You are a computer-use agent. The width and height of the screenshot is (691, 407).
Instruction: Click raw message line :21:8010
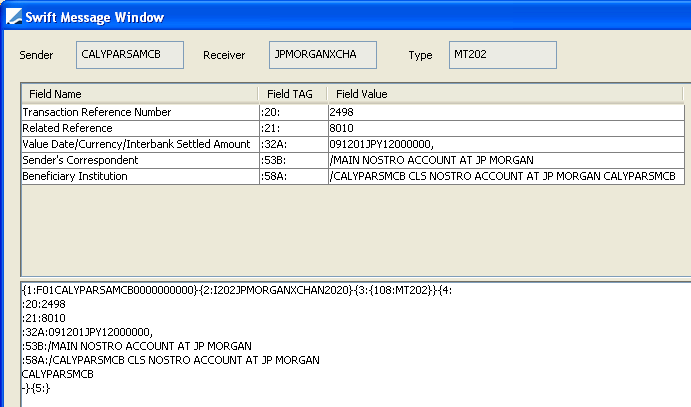[x=44, y=318]
